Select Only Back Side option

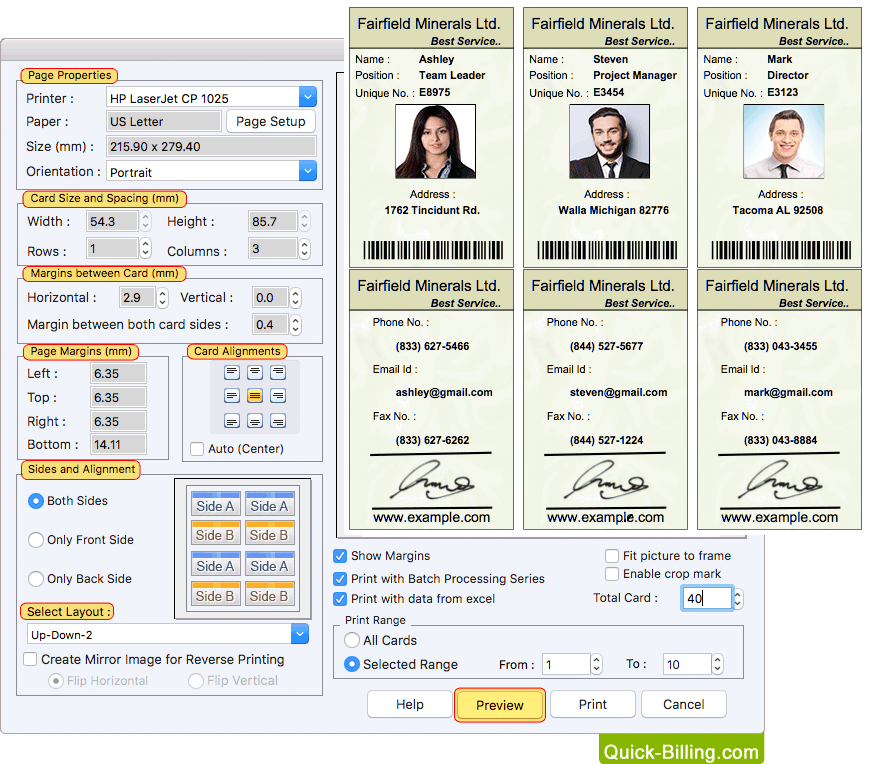click(36, 579)
